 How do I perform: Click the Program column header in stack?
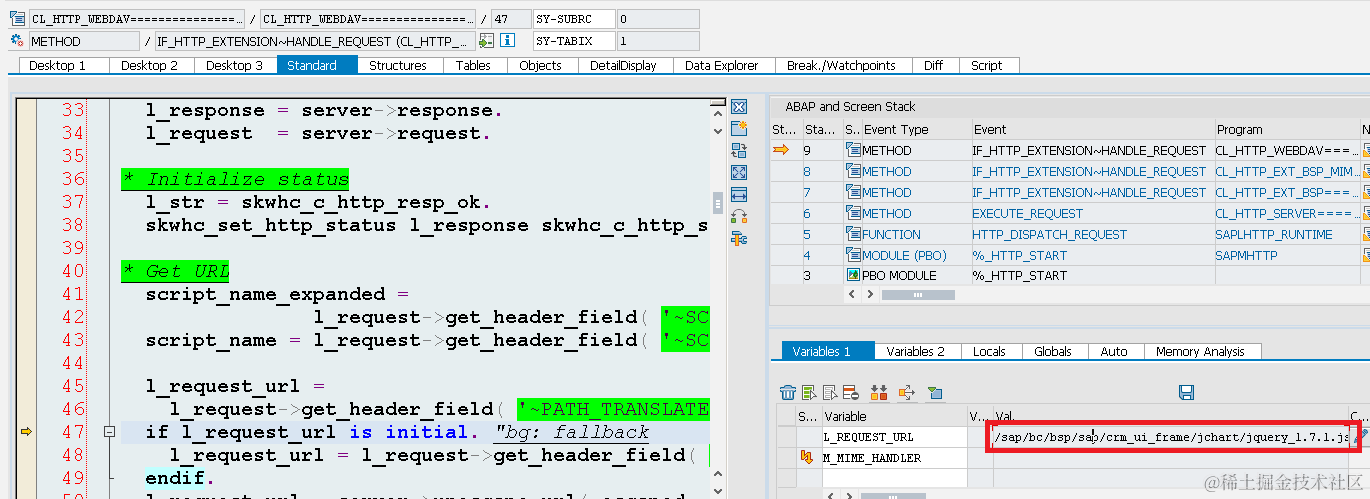1286,129
